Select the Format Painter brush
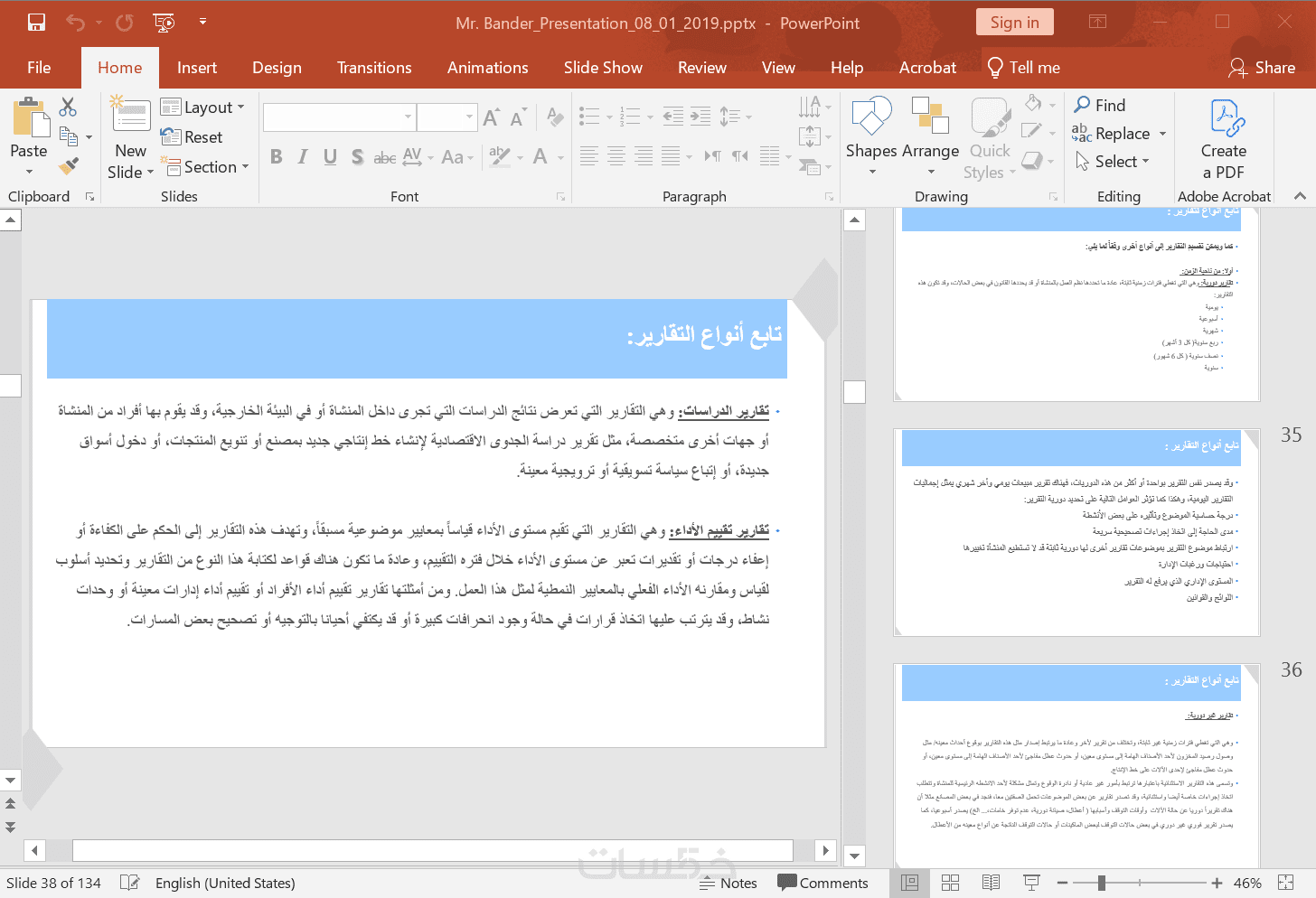Viewport: 1316px width, 898px height. [68, 166]
